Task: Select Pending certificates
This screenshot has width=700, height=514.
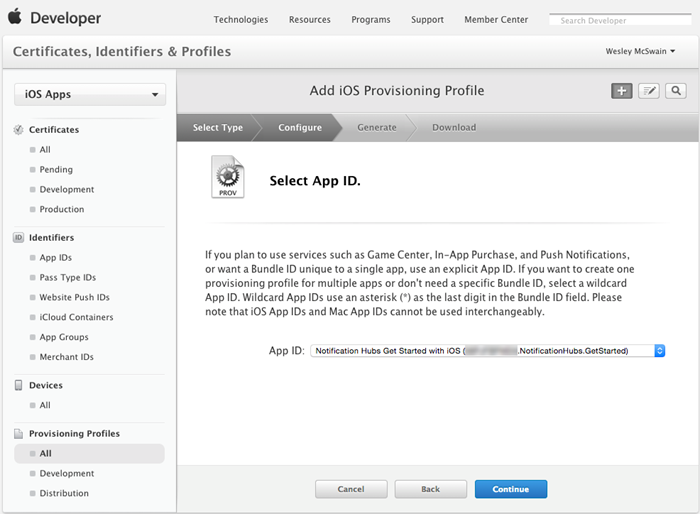Action: coord(56,169)
